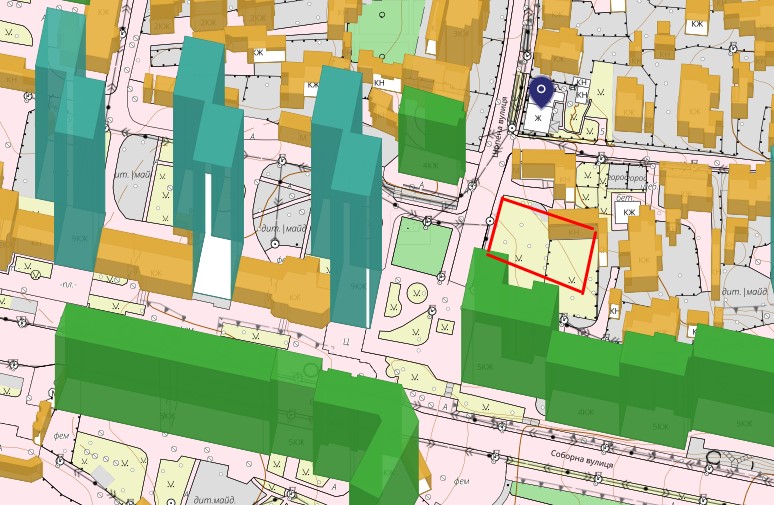Click the large circle symbol near Соборна вулиця
This screenshot has width=774, height=505.
[713, 458]
